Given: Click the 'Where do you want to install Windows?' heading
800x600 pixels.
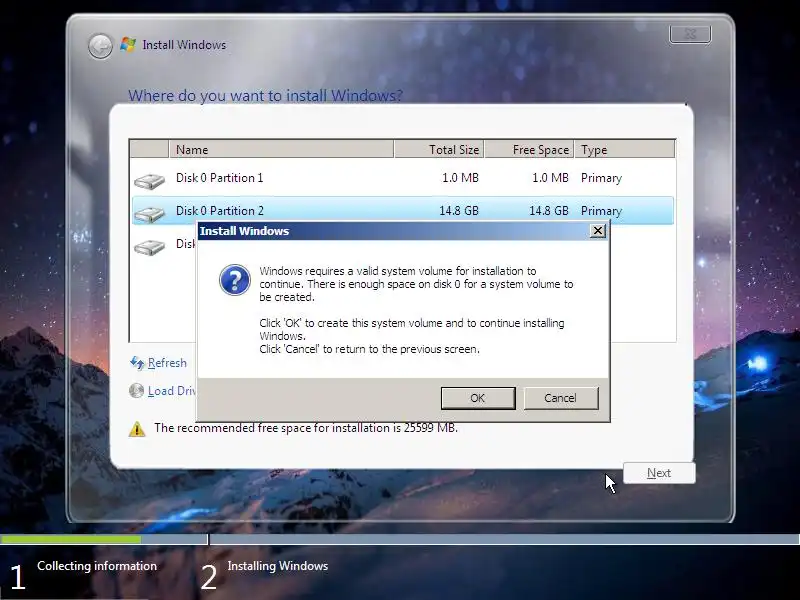Looking at the screenshot, I should (x=265, y=95).
